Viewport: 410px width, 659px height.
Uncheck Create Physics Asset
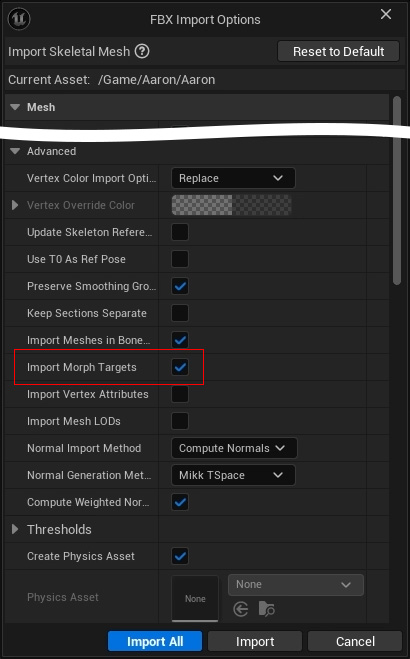(x=180, y=556)
